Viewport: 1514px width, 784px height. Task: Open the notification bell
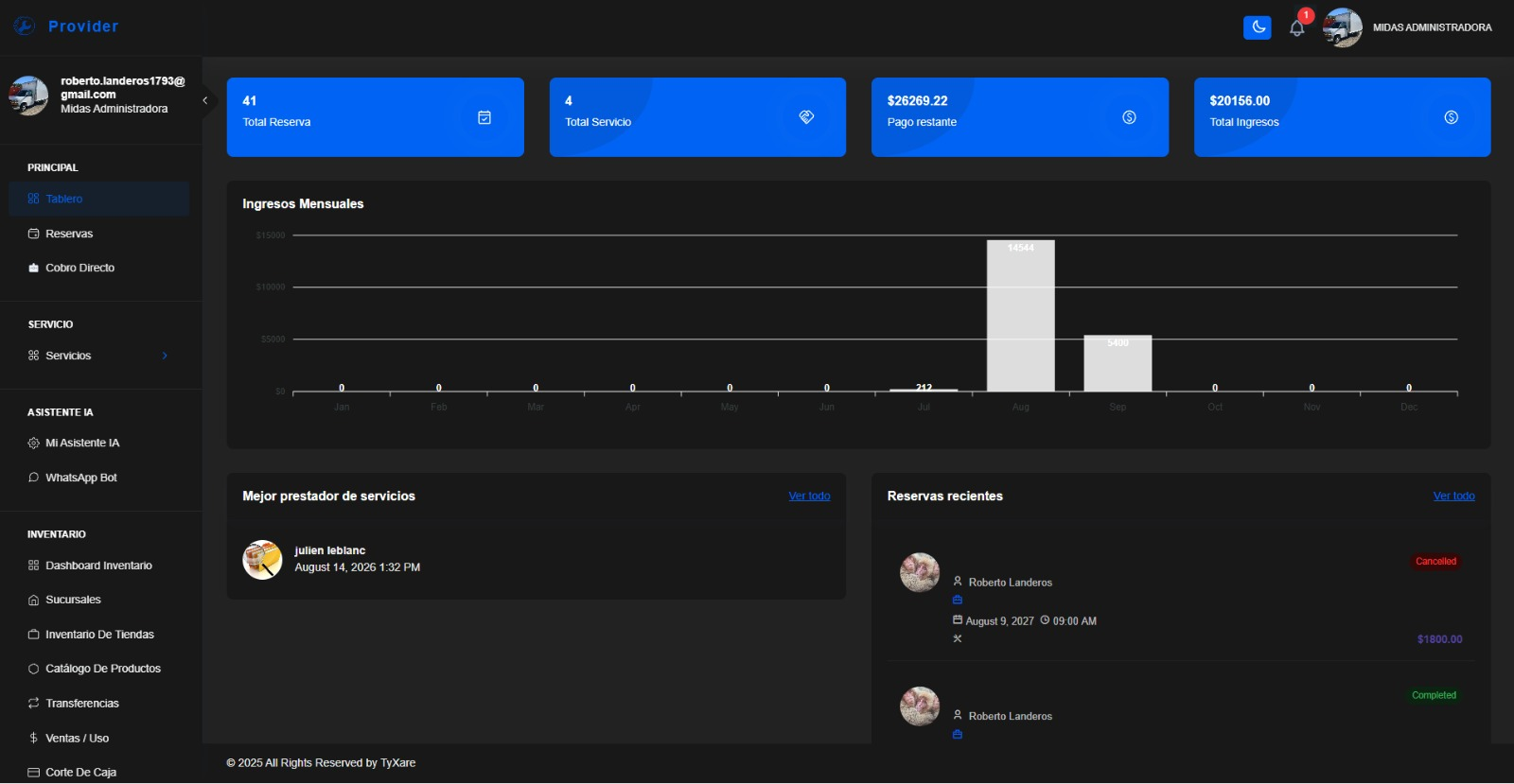click(x=1297, y=28)
